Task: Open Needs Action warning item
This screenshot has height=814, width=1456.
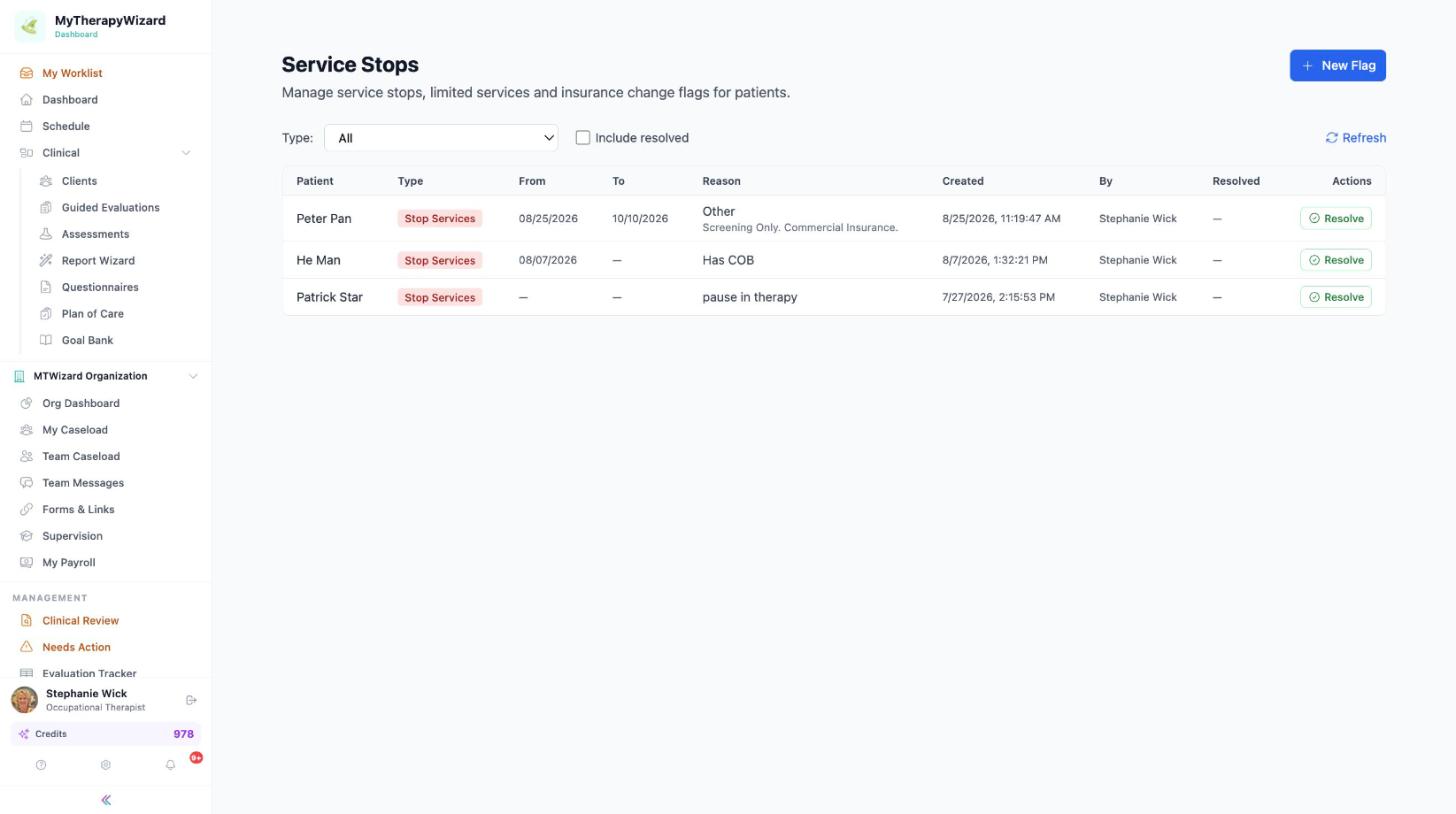Action: click(76, 647)
